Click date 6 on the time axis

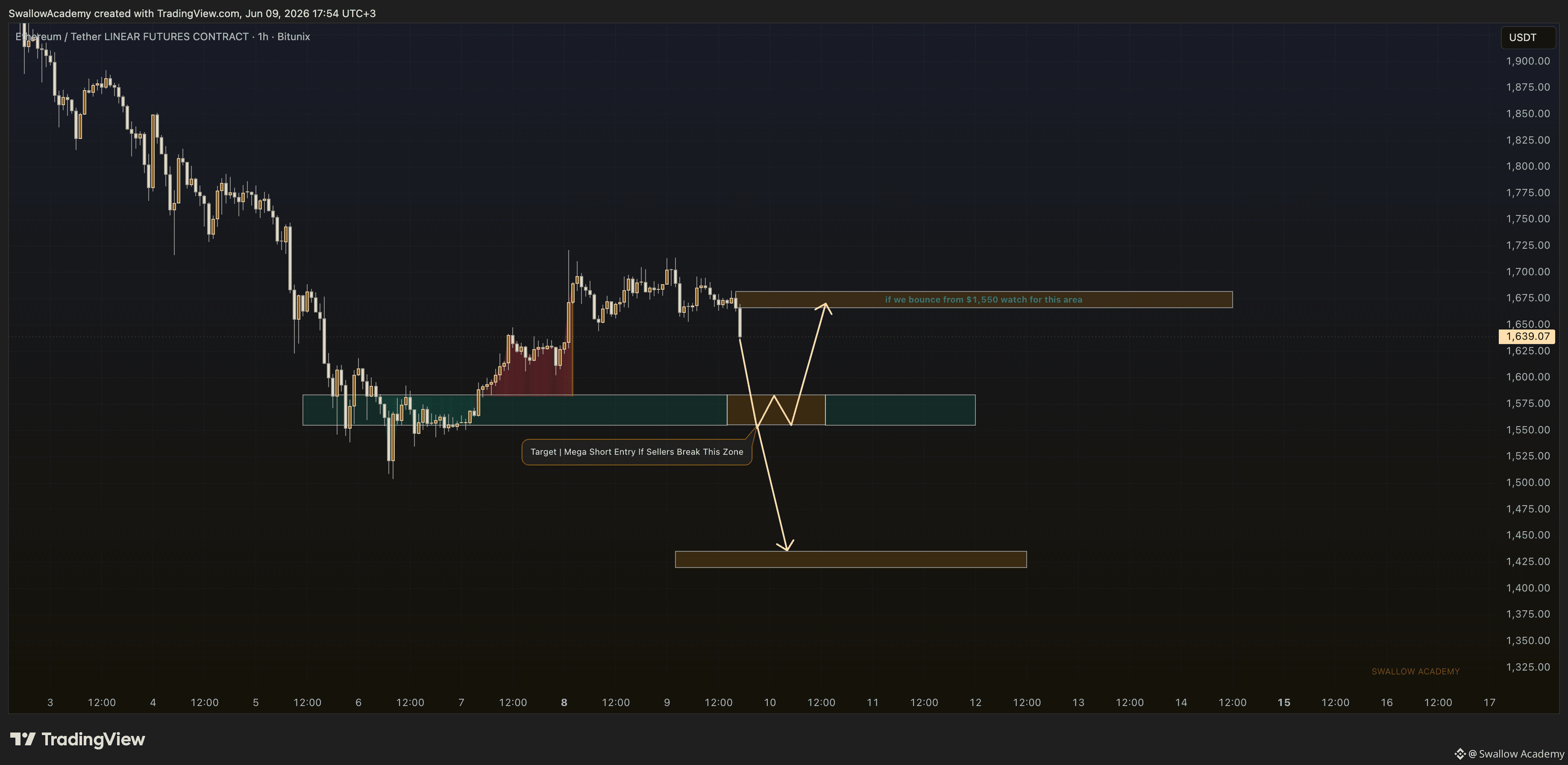(358, 702)
